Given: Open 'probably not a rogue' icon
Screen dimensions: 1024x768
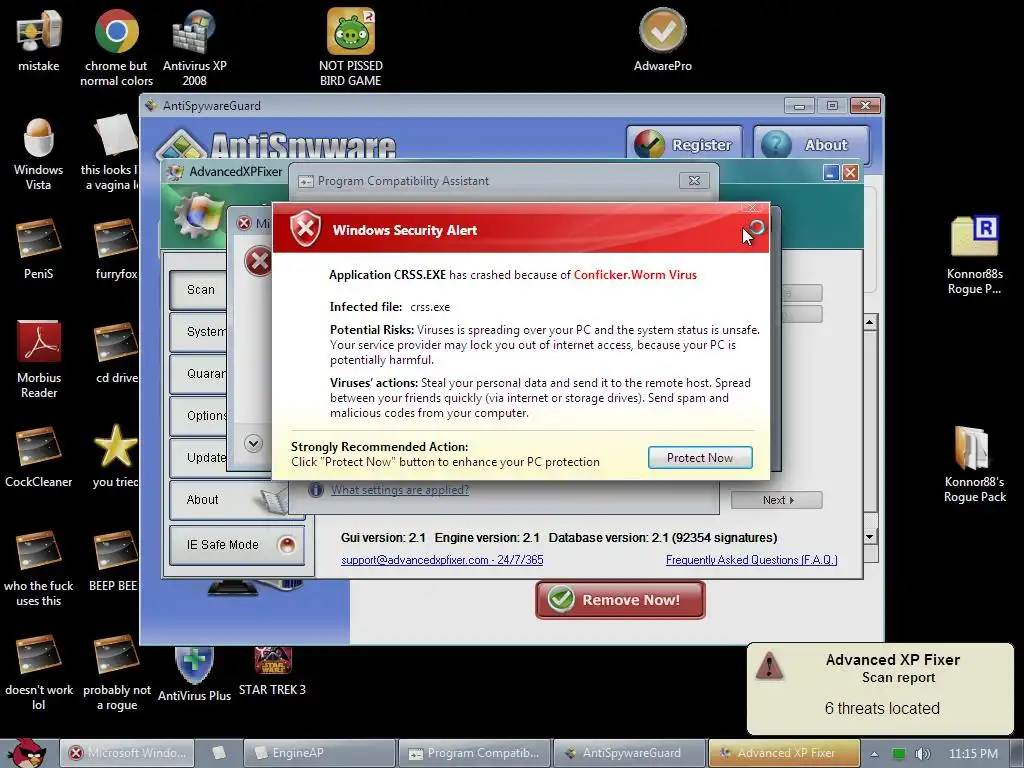Looking at the screenshot, I should tap(116, 673).
